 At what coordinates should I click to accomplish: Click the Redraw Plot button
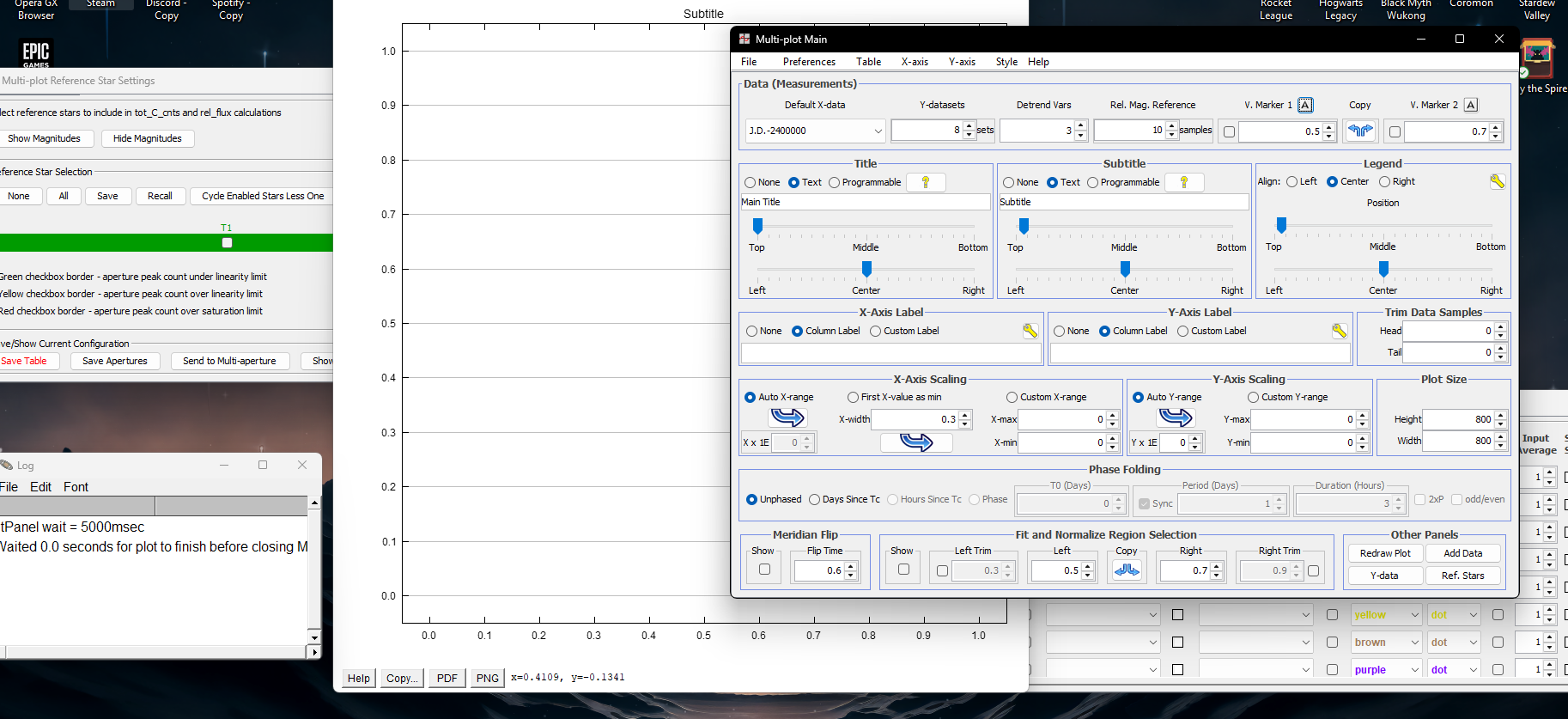1384,553
